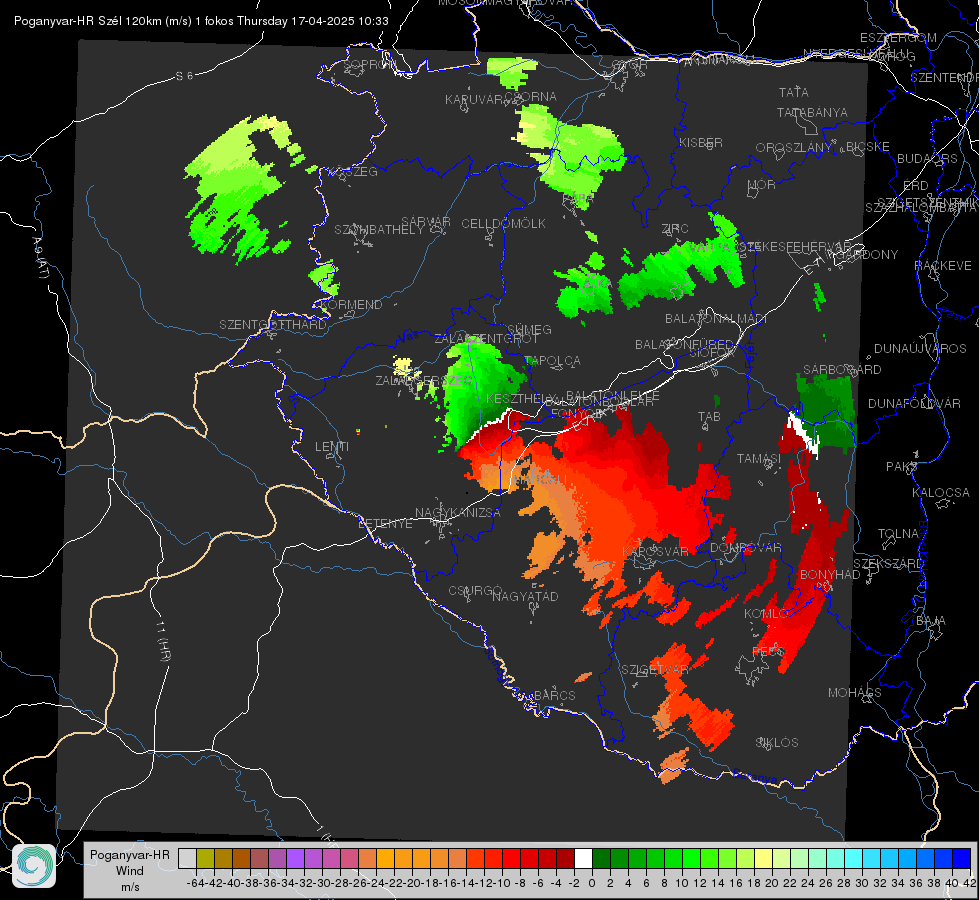Click the KAPUVÁR town label

click(x=474, y=100)
